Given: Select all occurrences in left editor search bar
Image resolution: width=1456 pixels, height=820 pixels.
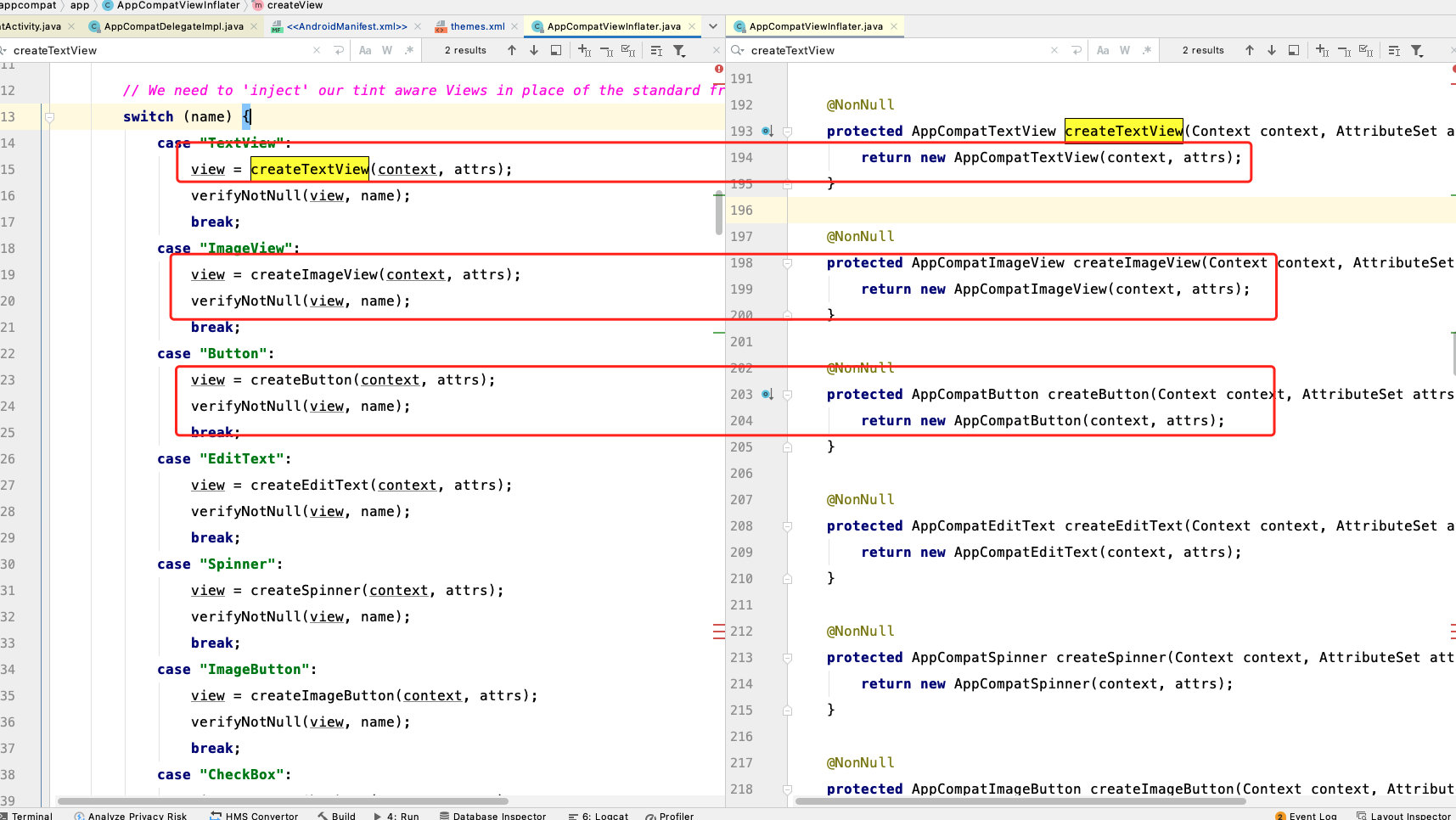Looking at the screenshot, I should pos(628,50).
